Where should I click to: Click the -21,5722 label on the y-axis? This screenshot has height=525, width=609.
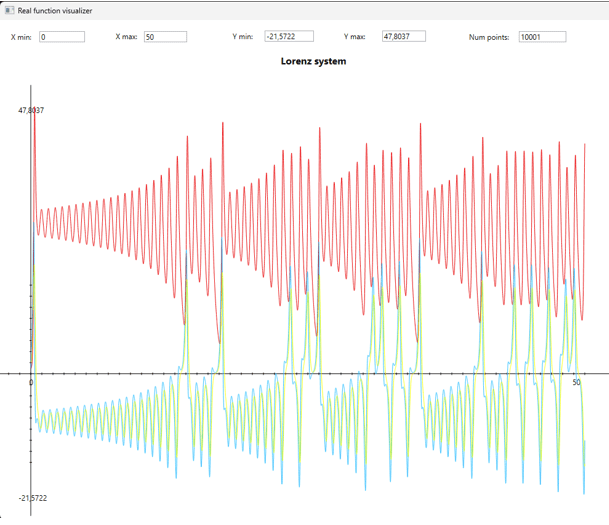pyautogui.click(x=33, y=498)
